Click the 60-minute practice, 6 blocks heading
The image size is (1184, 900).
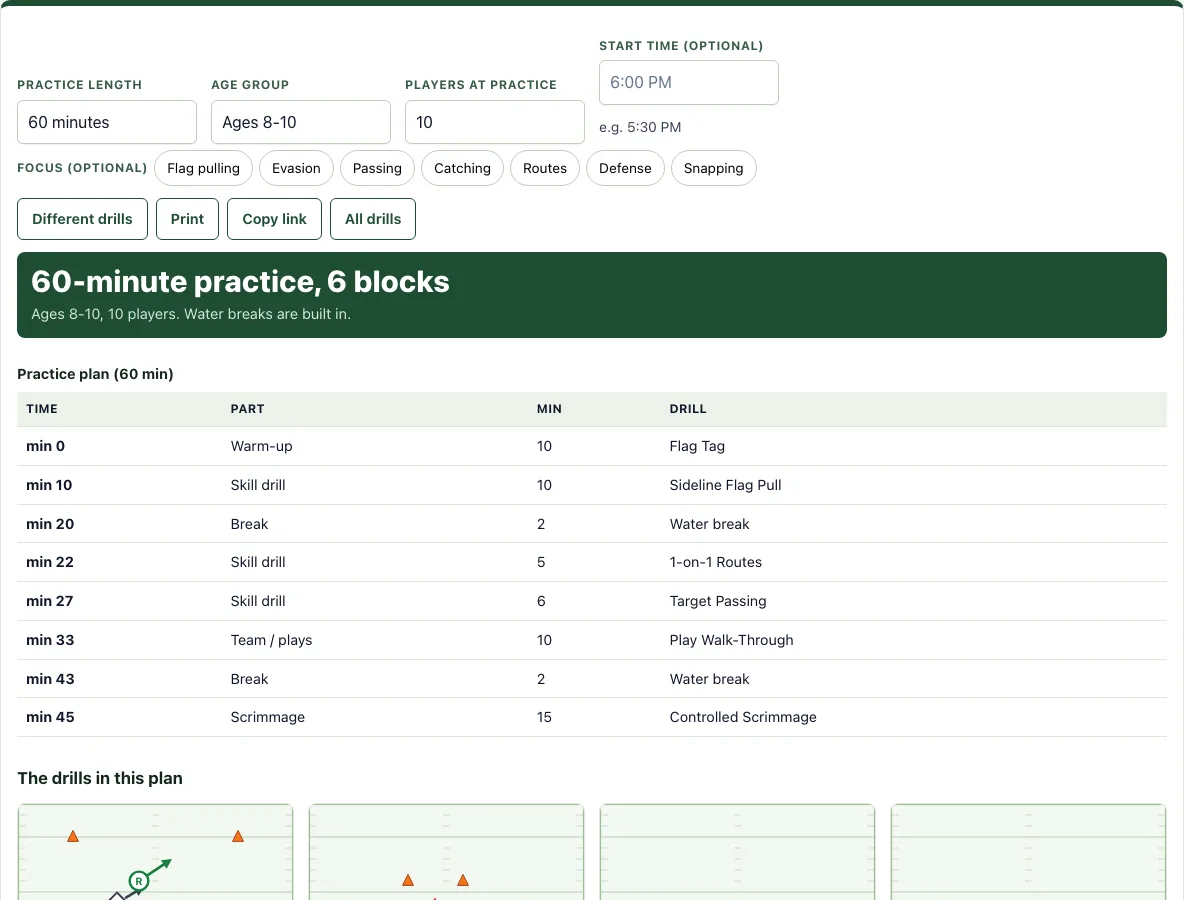point(240,282)
